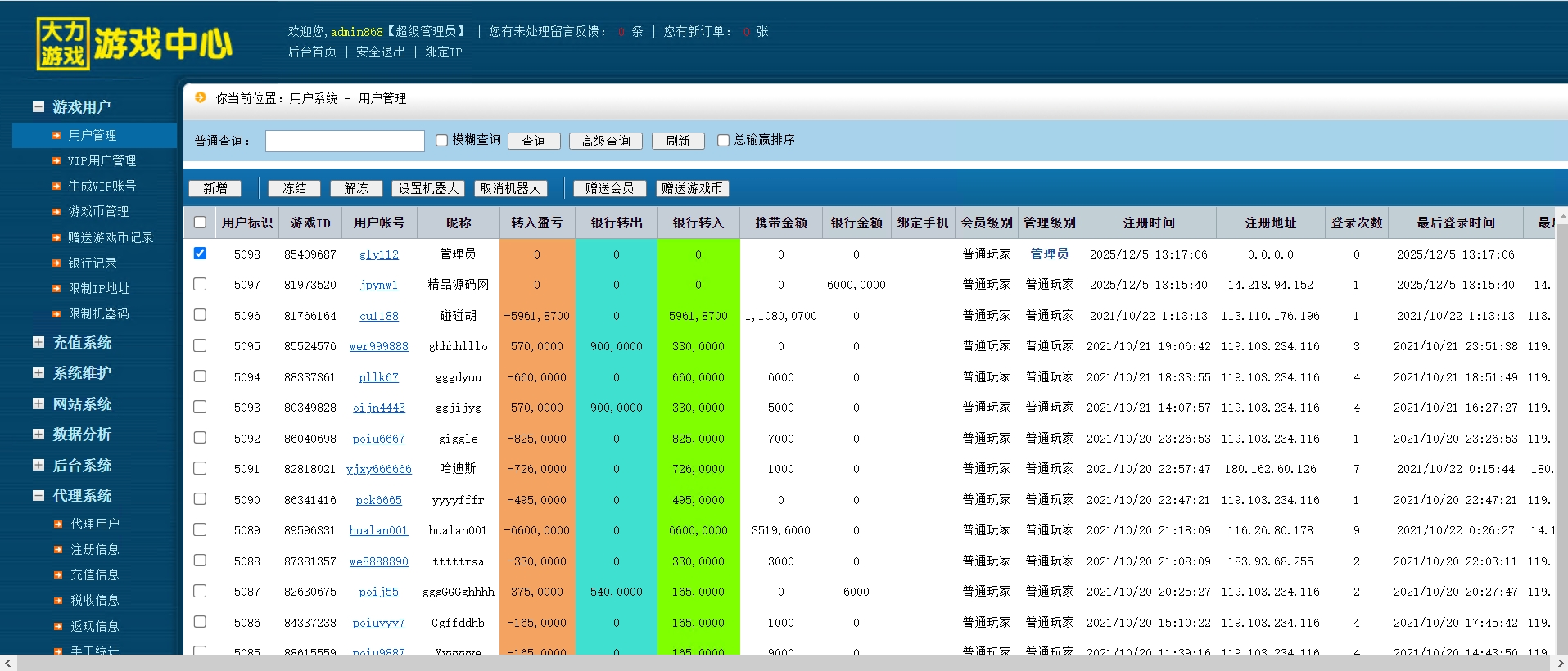Click the orange arrow icon beside 你当前位置
1568x671 pixels.
(x=200, y=97)
